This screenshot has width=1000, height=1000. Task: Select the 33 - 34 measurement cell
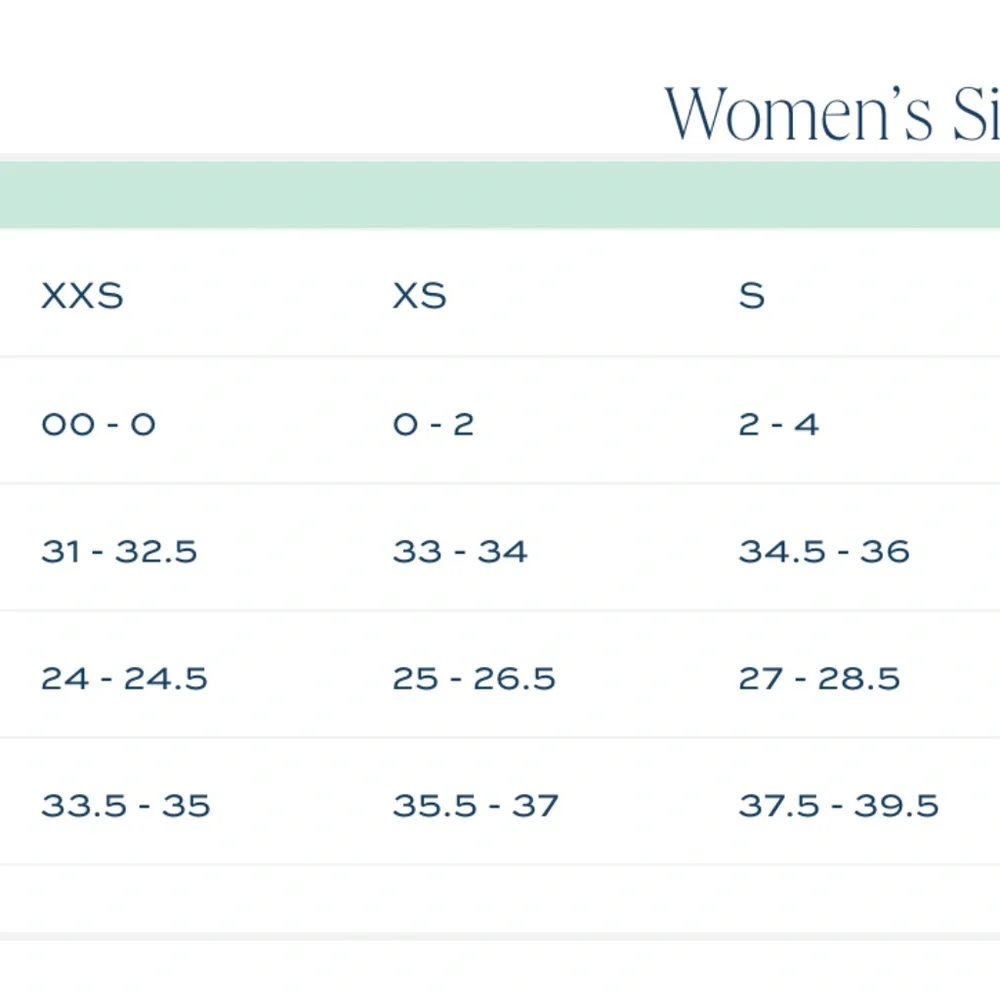tap(460, 551)
